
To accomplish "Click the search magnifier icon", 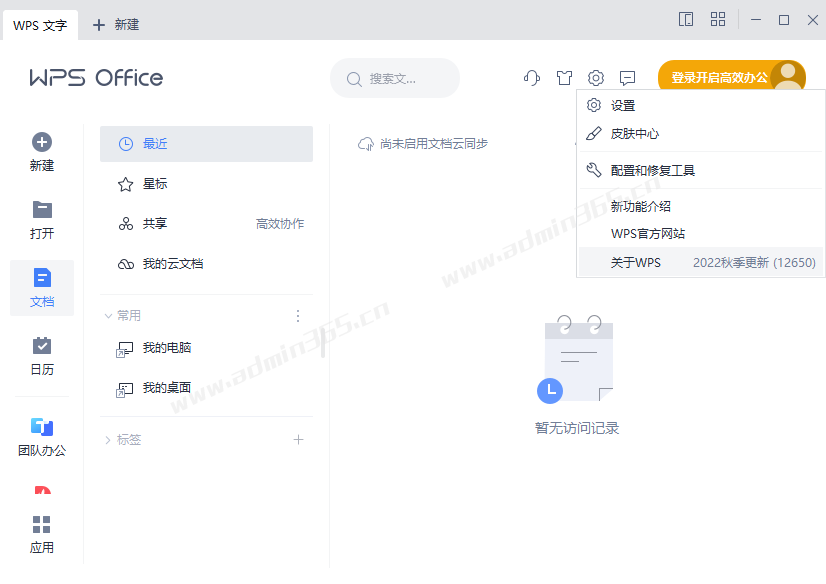I will pos(354,79).
